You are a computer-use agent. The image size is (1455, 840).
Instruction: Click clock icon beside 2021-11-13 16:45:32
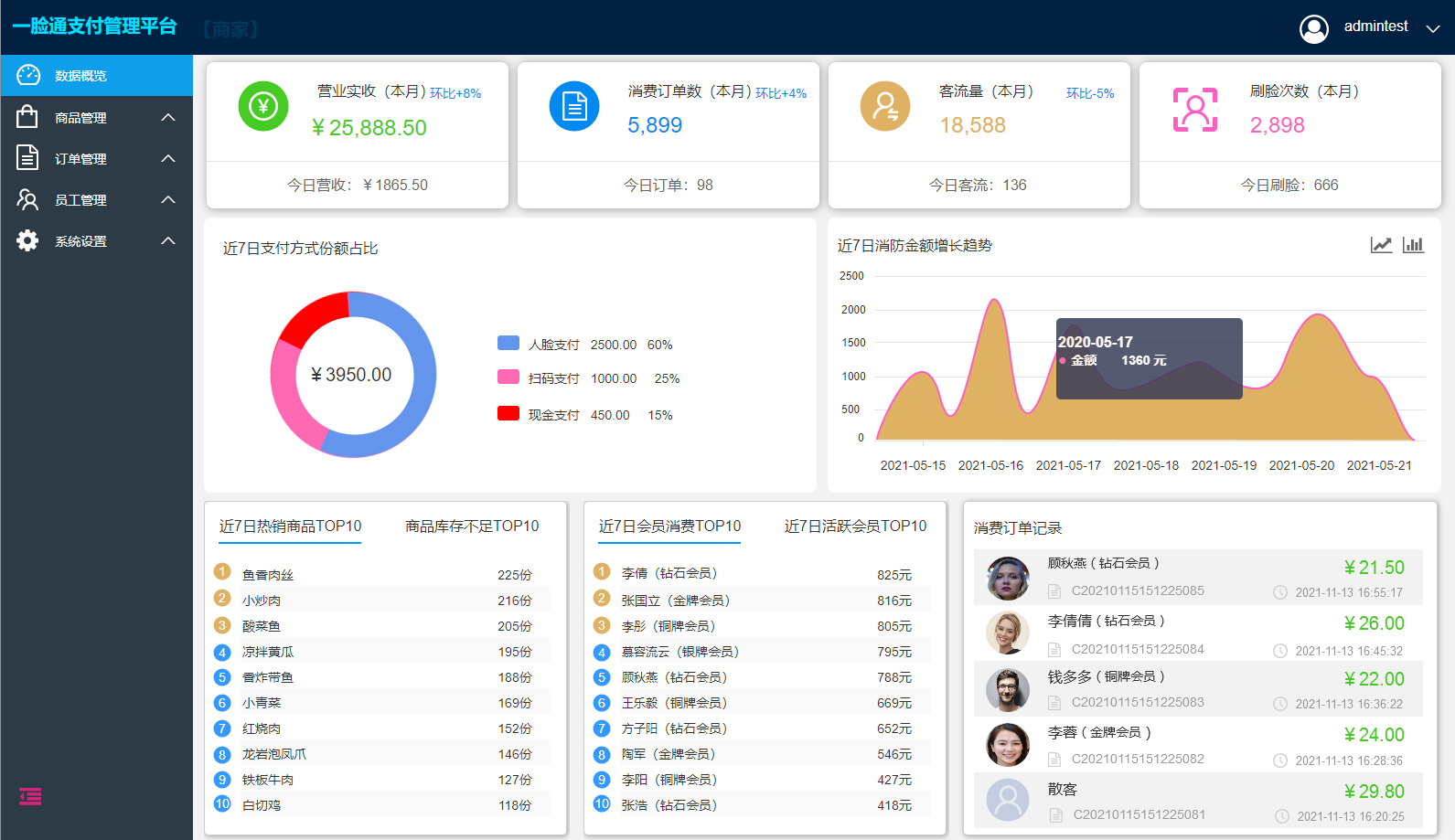pos(1280,651)
